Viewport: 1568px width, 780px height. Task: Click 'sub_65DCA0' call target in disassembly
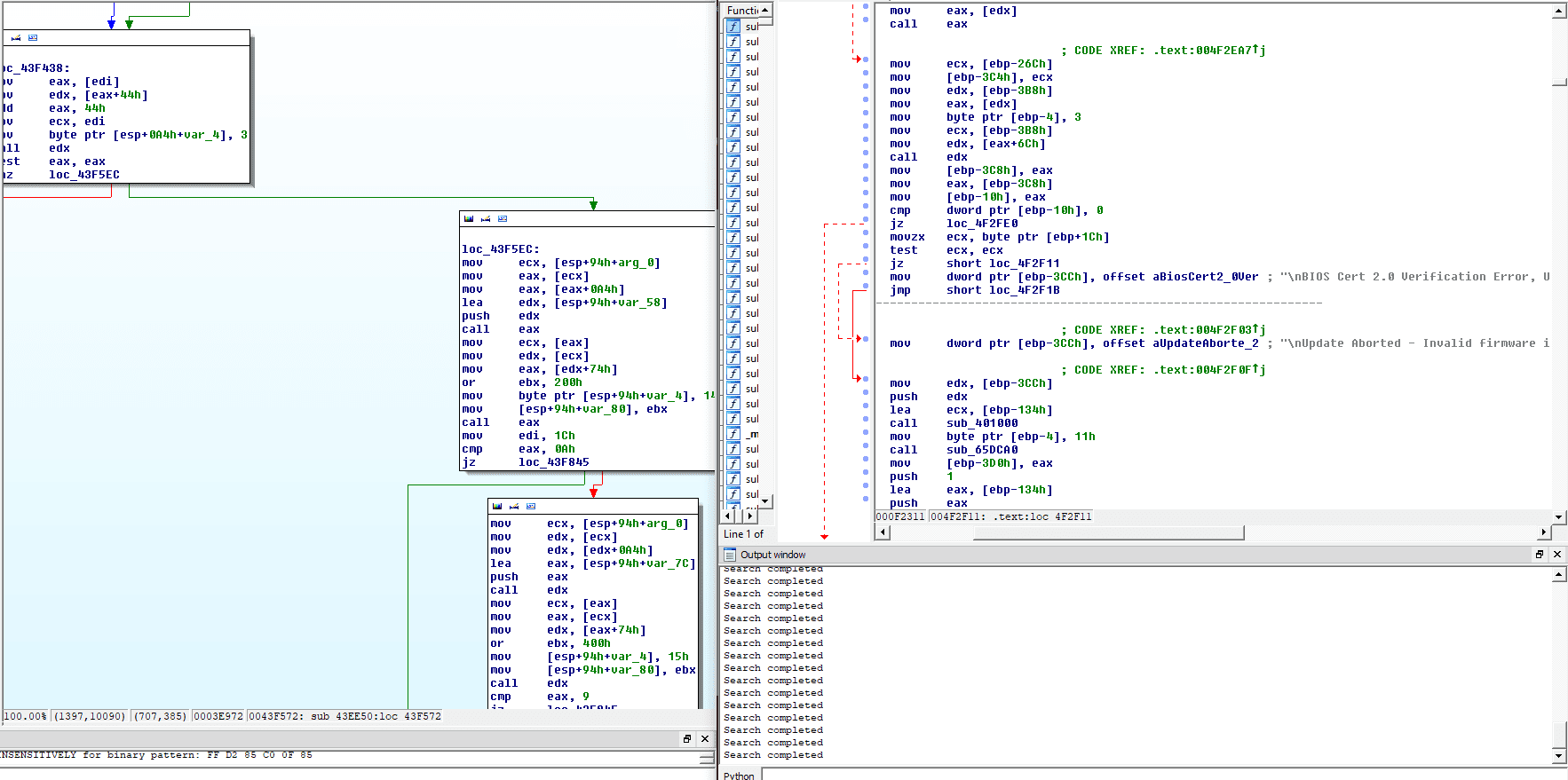[982, 450]
